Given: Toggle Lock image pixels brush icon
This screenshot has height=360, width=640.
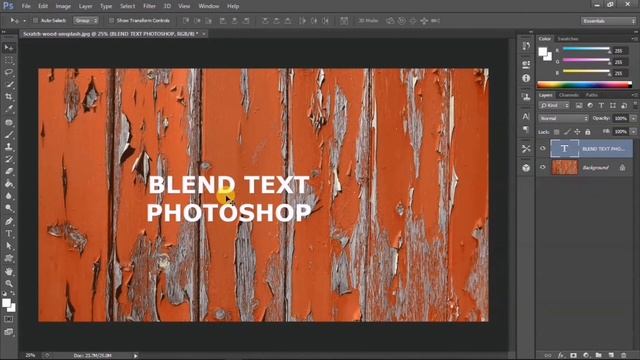Looking at the screenshot, I should pos(567,132).
